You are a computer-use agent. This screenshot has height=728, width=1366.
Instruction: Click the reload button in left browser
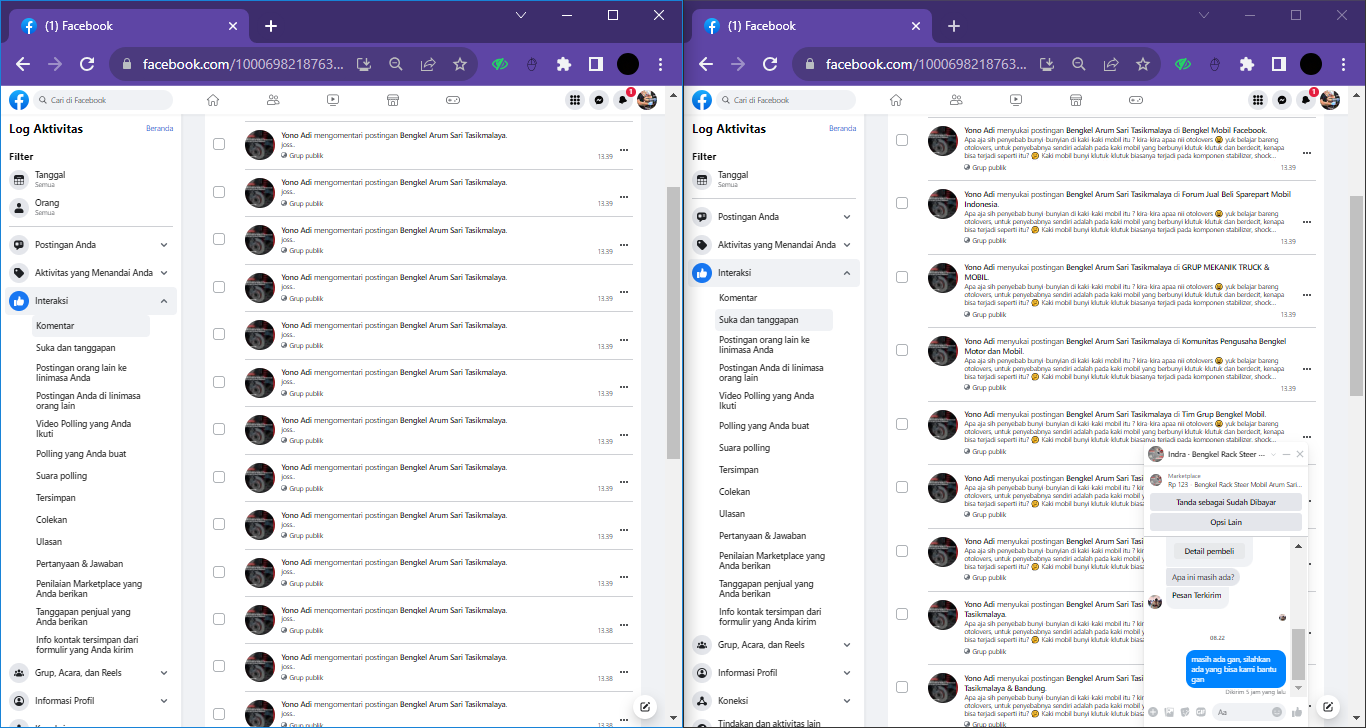[87, 64]
